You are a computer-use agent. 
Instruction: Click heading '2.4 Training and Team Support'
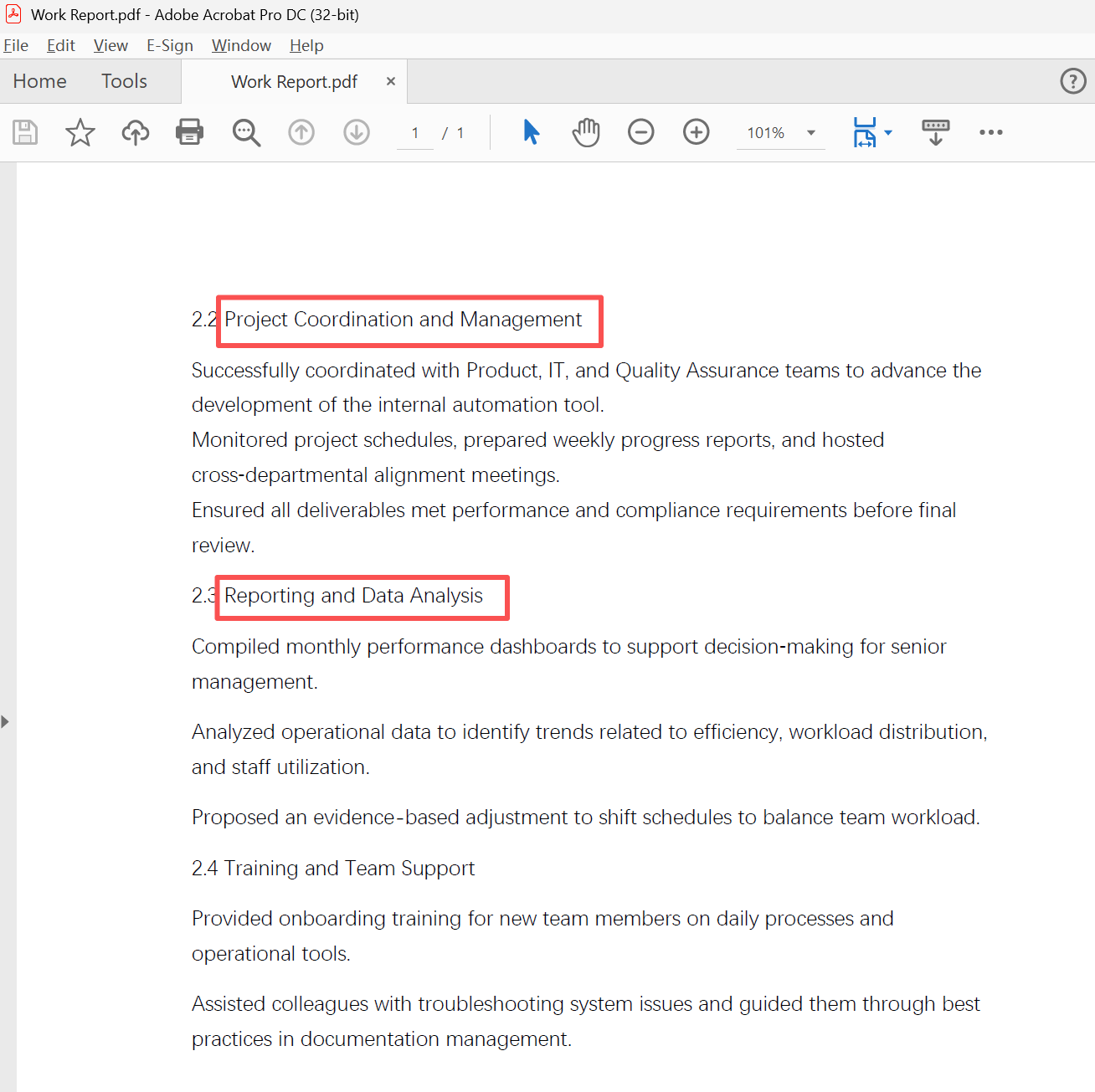333,869
